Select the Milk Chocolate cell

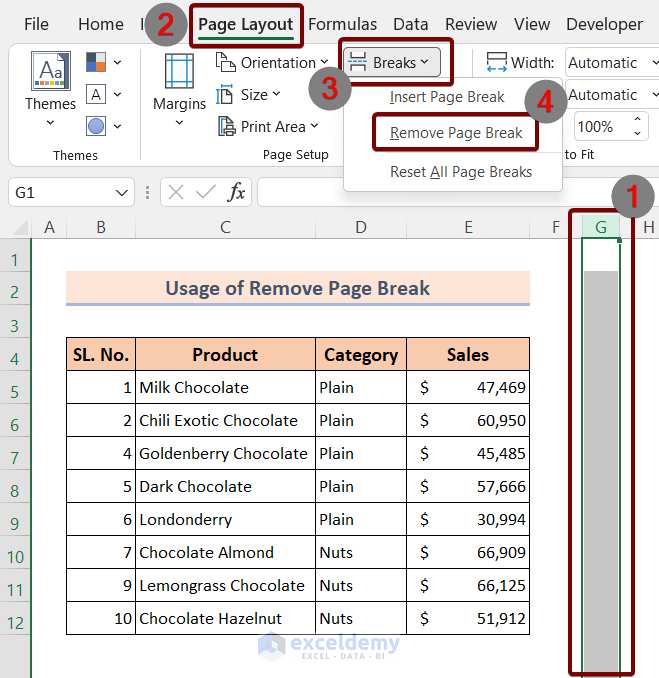point(225,387)
